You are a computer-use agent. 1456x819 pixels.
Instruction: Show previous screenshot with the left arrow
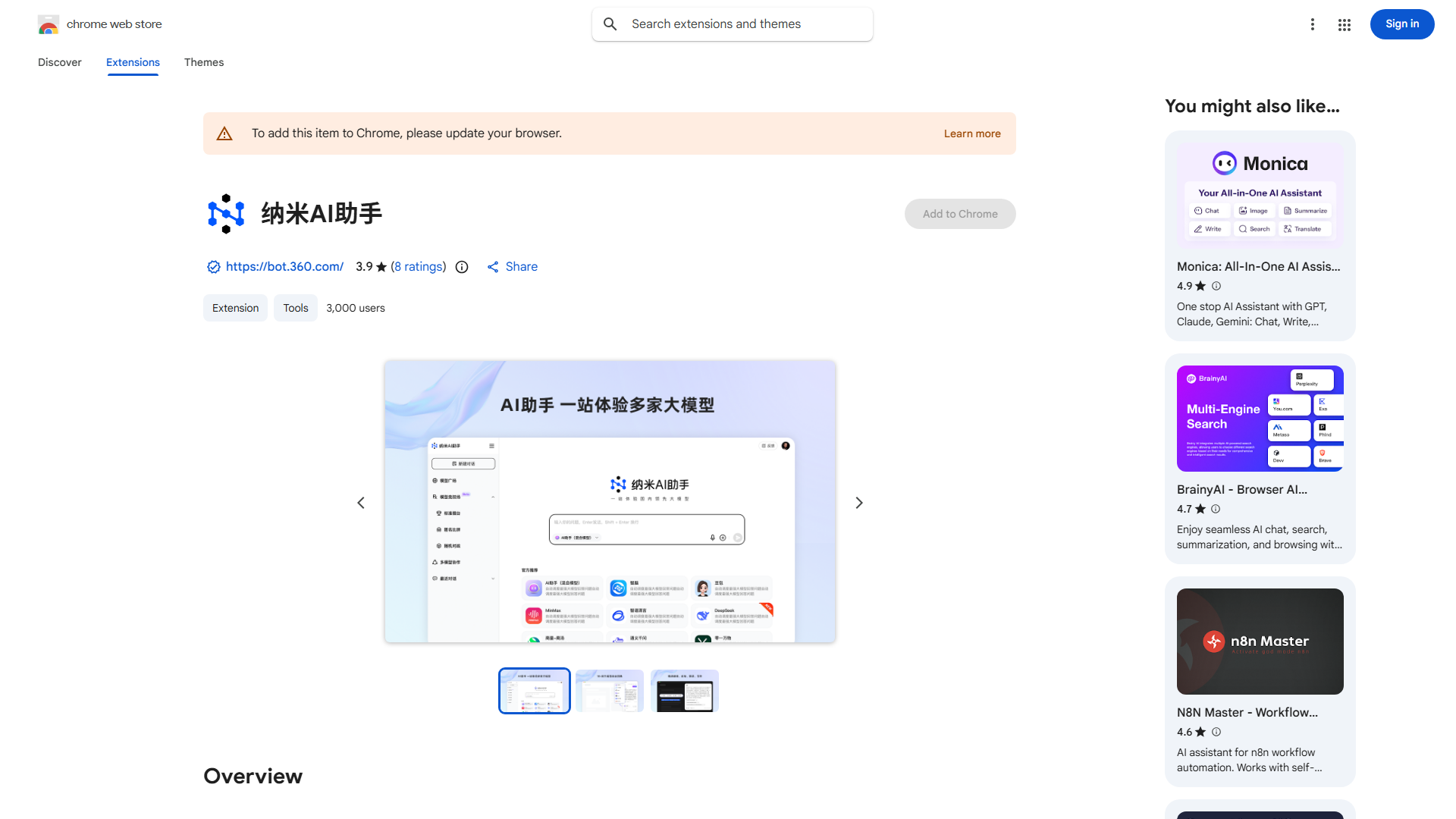click(x=361, y=502)
